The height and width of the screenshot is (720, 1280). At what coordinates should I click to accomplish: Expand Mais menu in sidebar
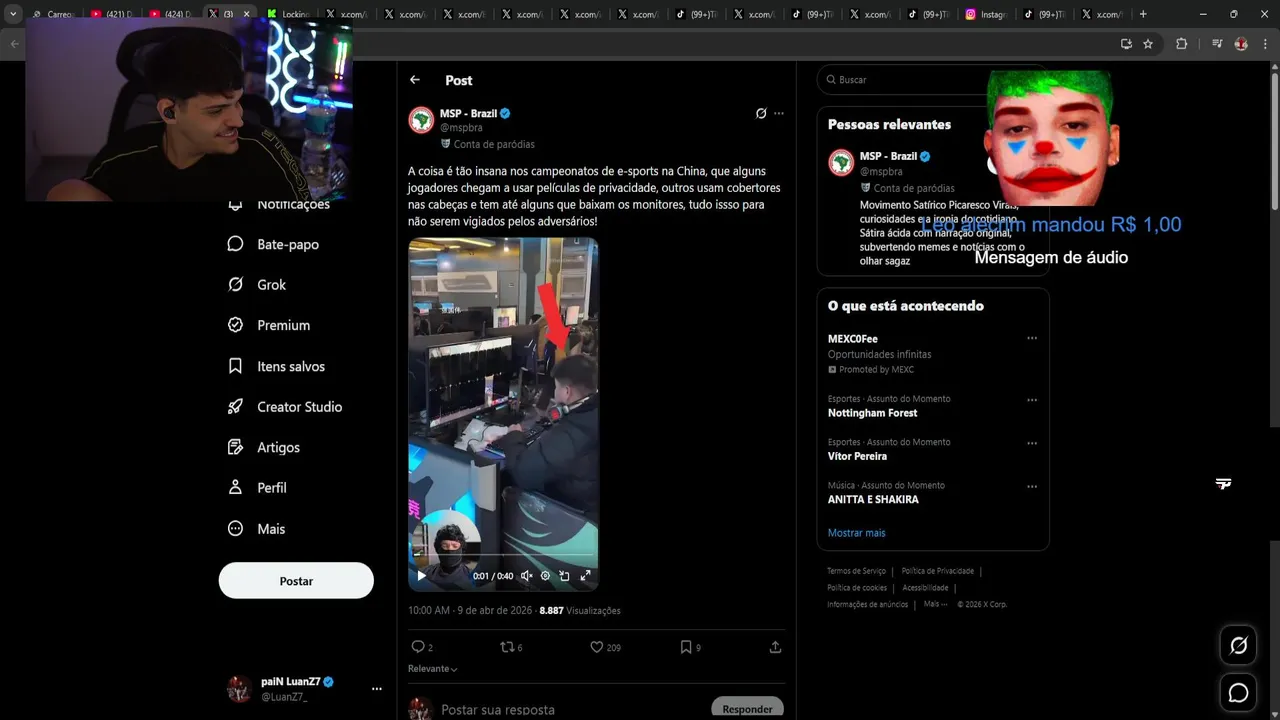pos(257,529)
